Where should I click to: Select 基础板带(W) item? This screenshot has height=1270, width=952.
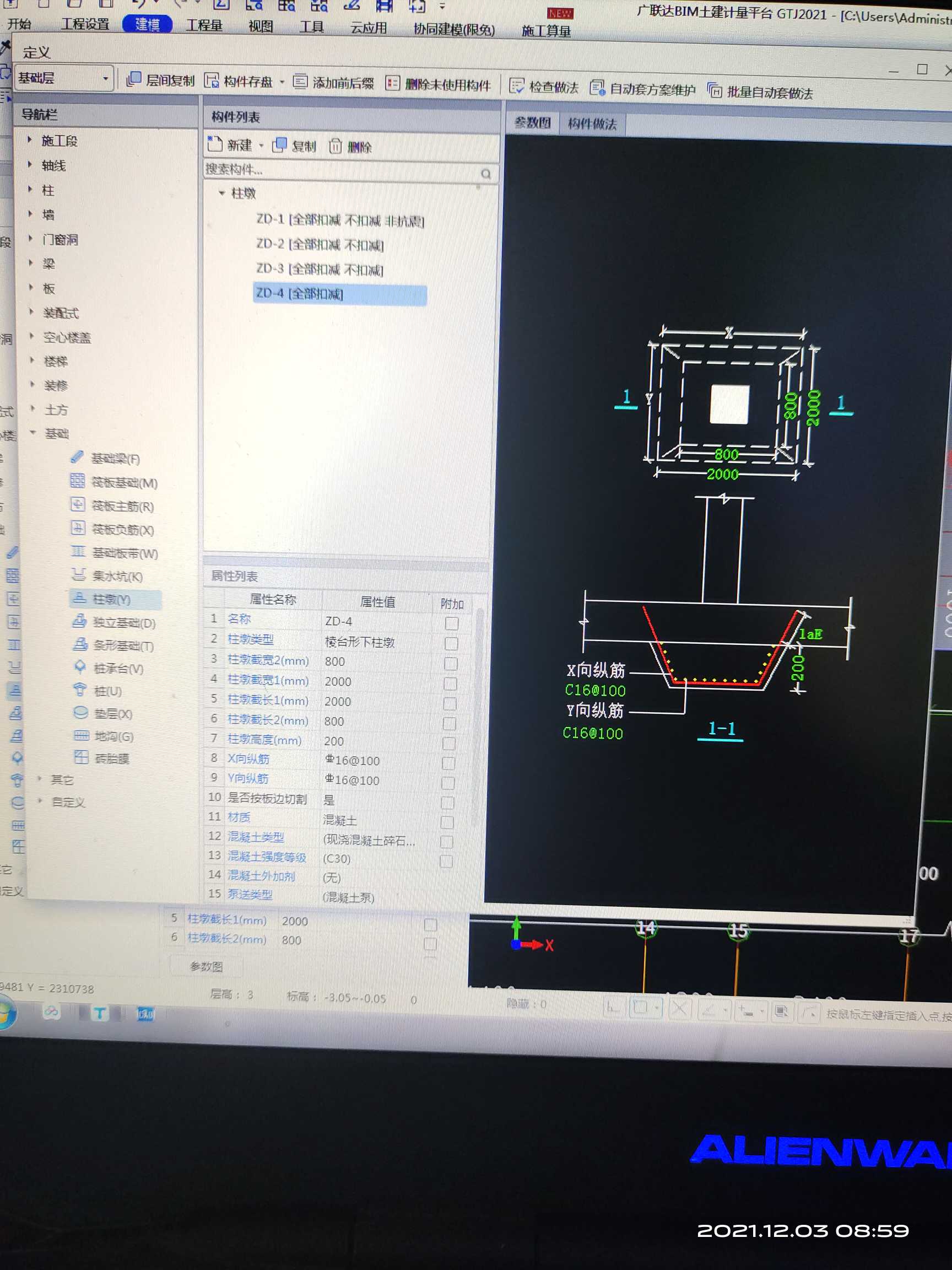tap(115, 553)
